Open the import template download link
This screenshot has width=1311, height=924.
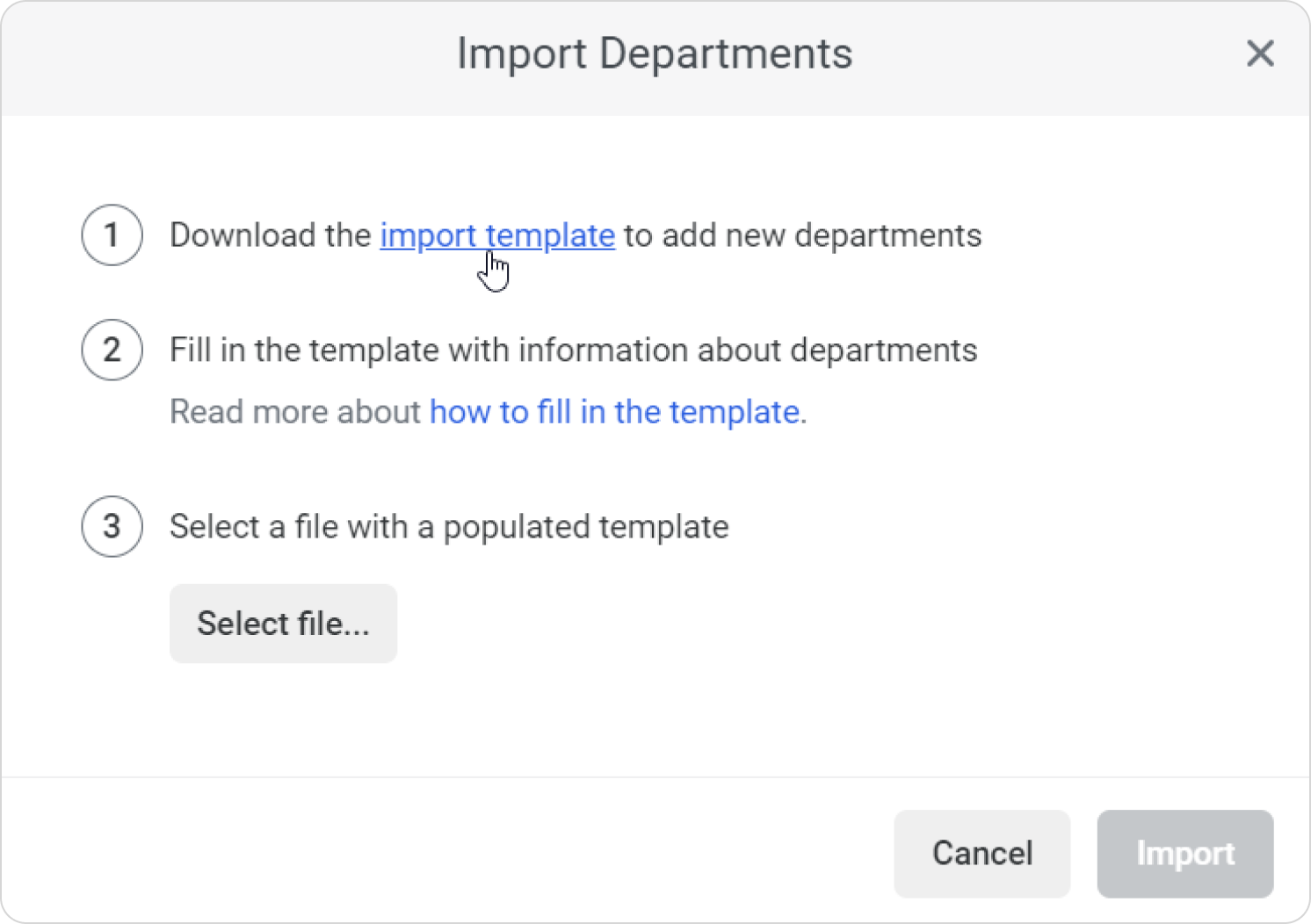click(x=496, y=235)
